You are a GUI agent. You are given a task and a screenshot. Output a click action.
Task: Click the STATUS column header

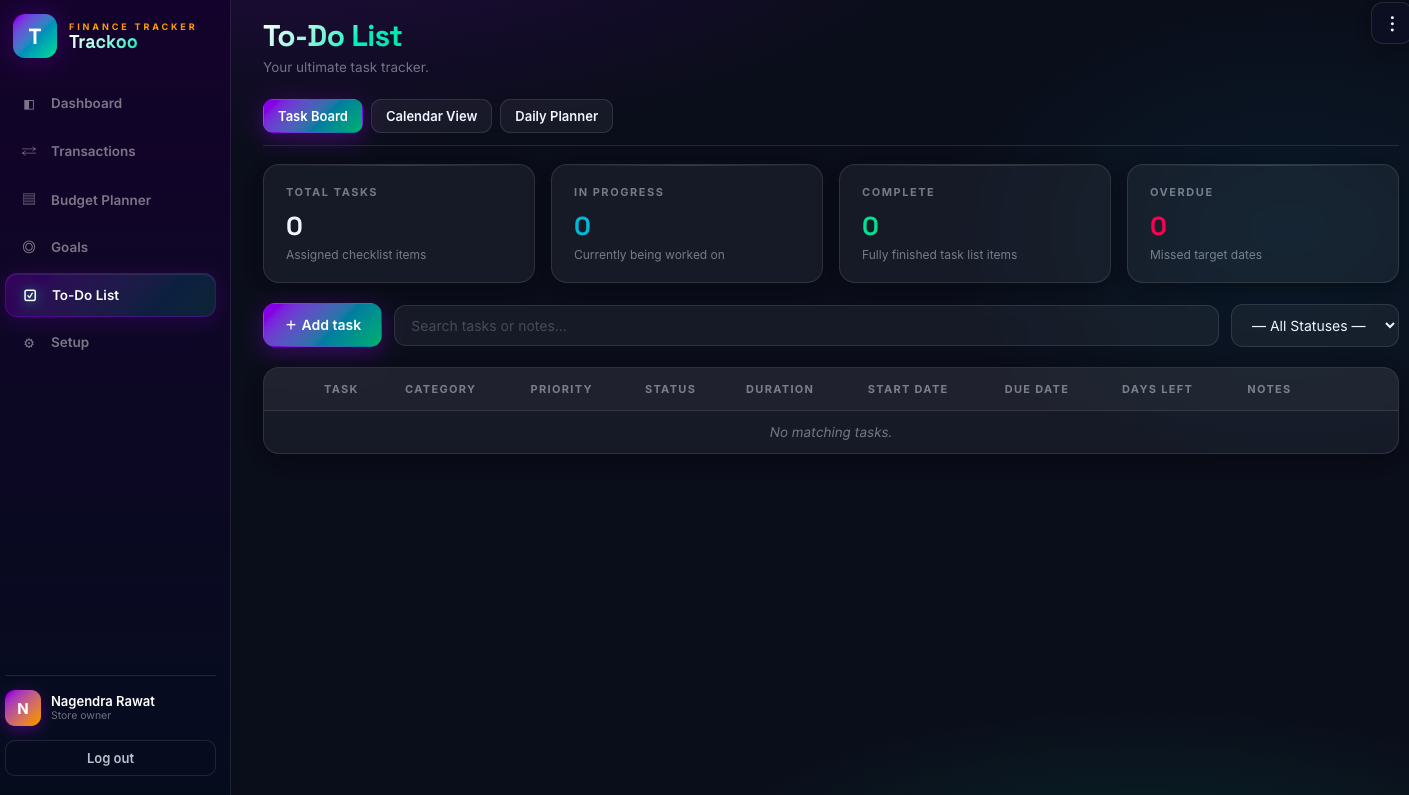click(x=670, y=389)
